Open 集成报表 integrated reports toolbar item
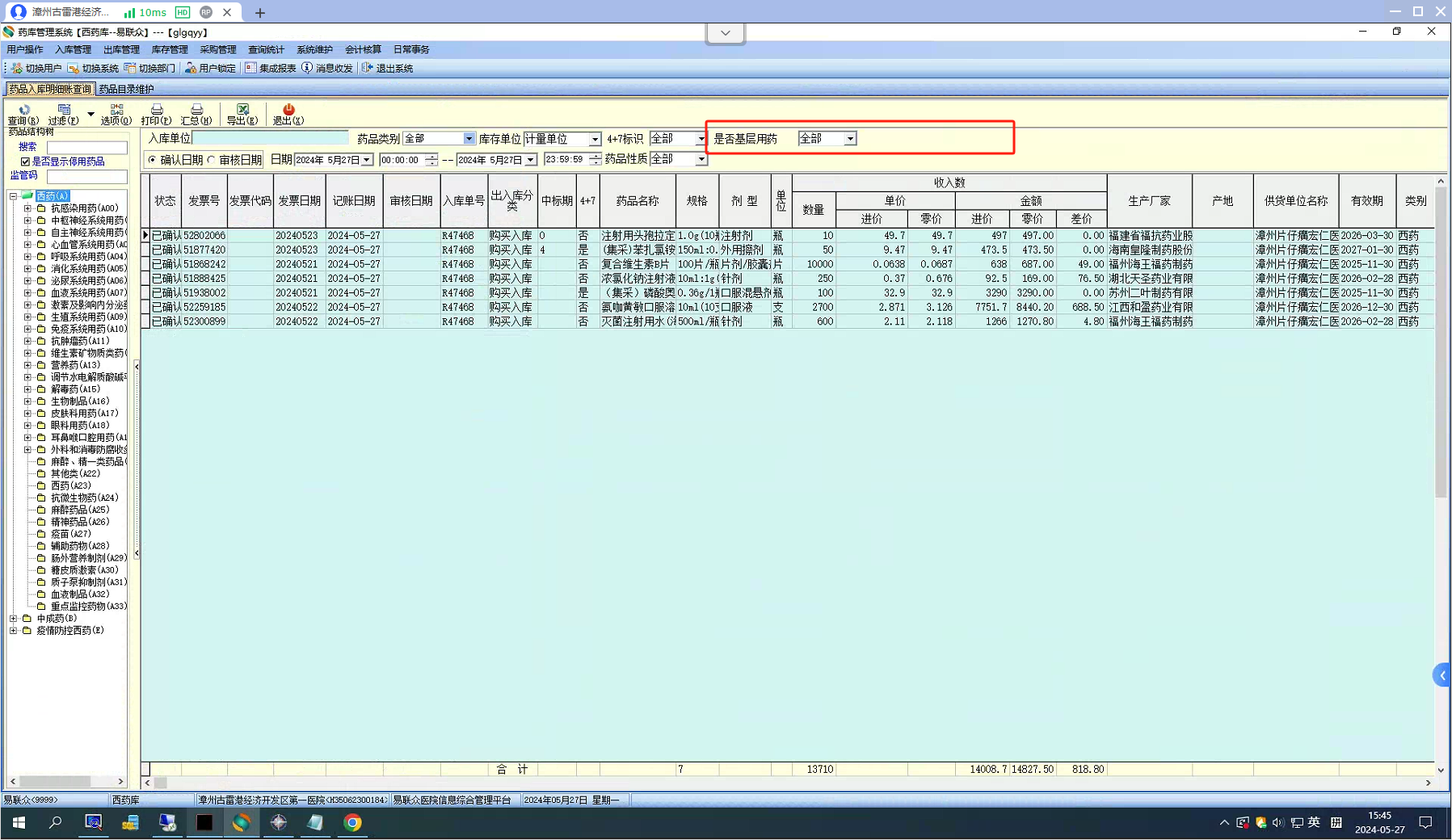 click(x=271, y=69)
